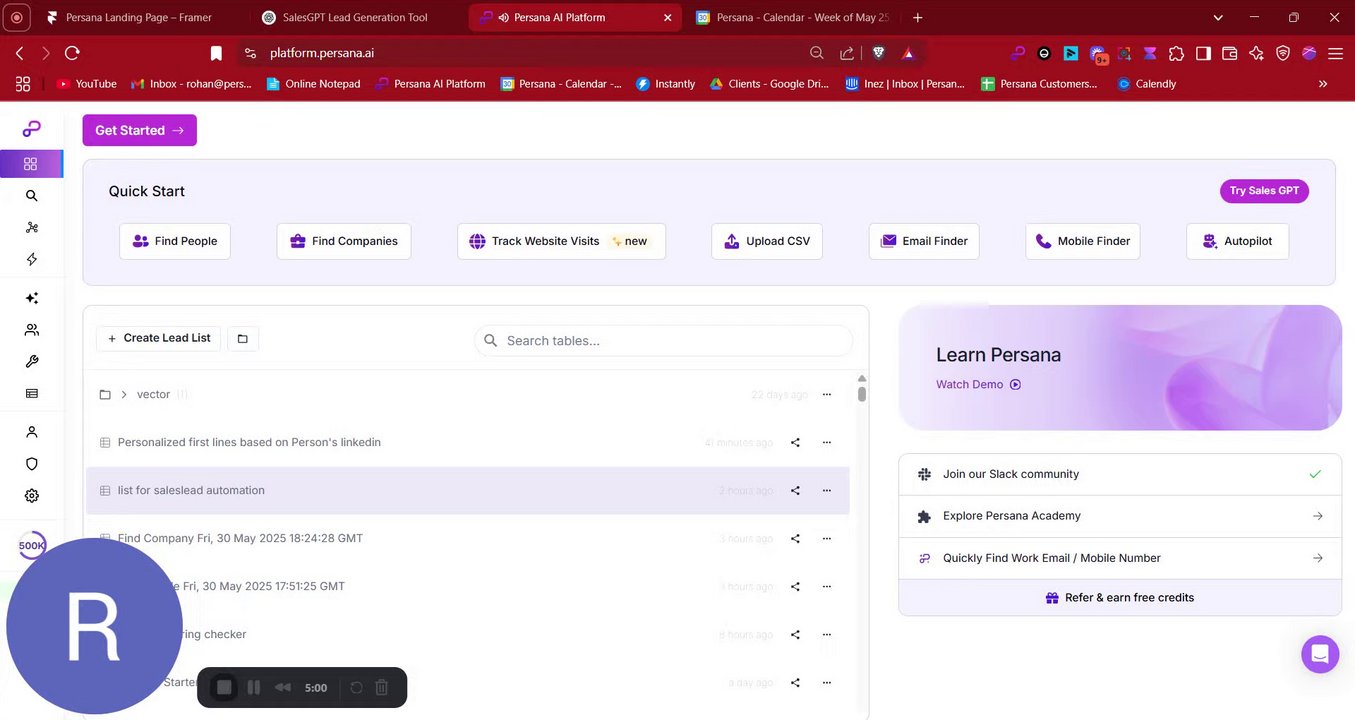Click the Search tables input field
The height and width of the screenshot is (720, 1355).
(663, 340)
